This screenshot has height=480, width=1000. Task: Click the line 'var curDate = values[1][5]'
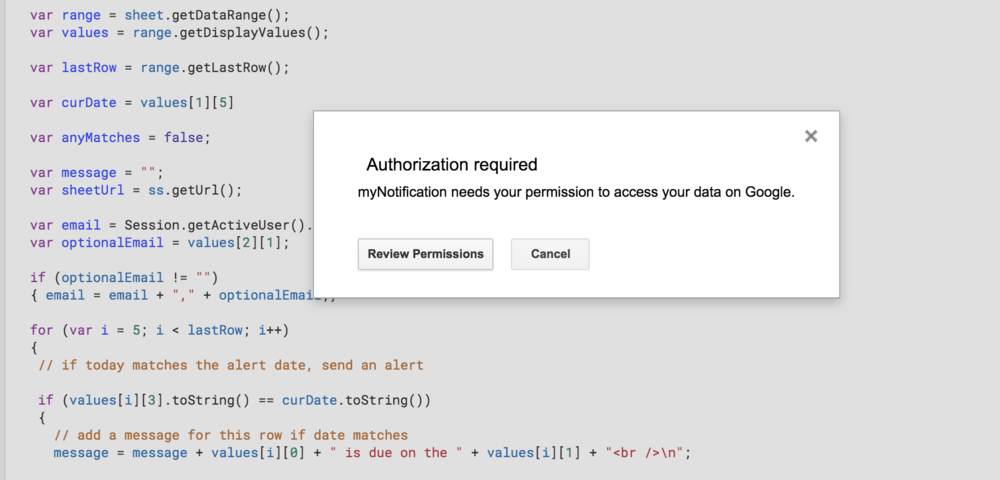click(x=132, y=103)
